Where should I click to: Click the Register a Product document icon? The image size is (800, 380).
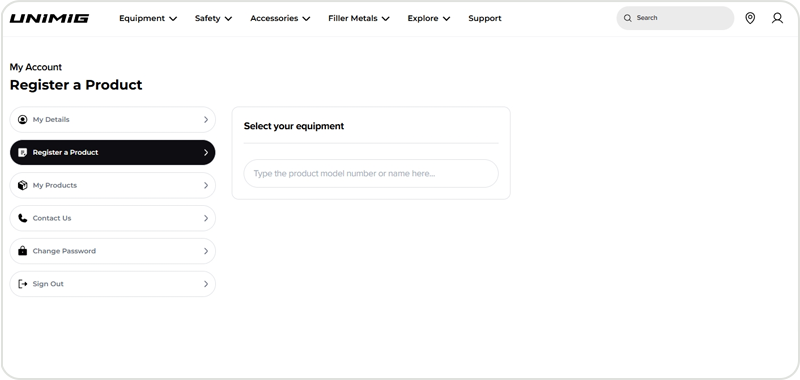click(x=22, y=153)
